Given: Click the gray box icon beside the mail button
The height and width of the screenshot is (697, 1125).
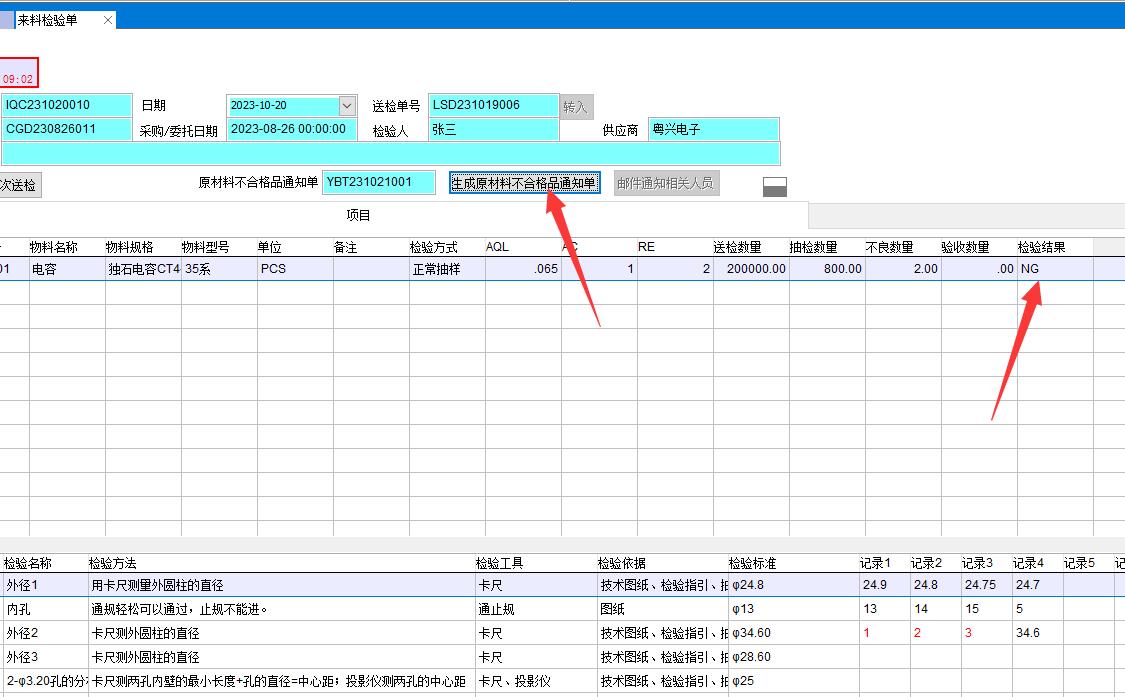Looking at the screenshot, I should [x=774, y=187].
